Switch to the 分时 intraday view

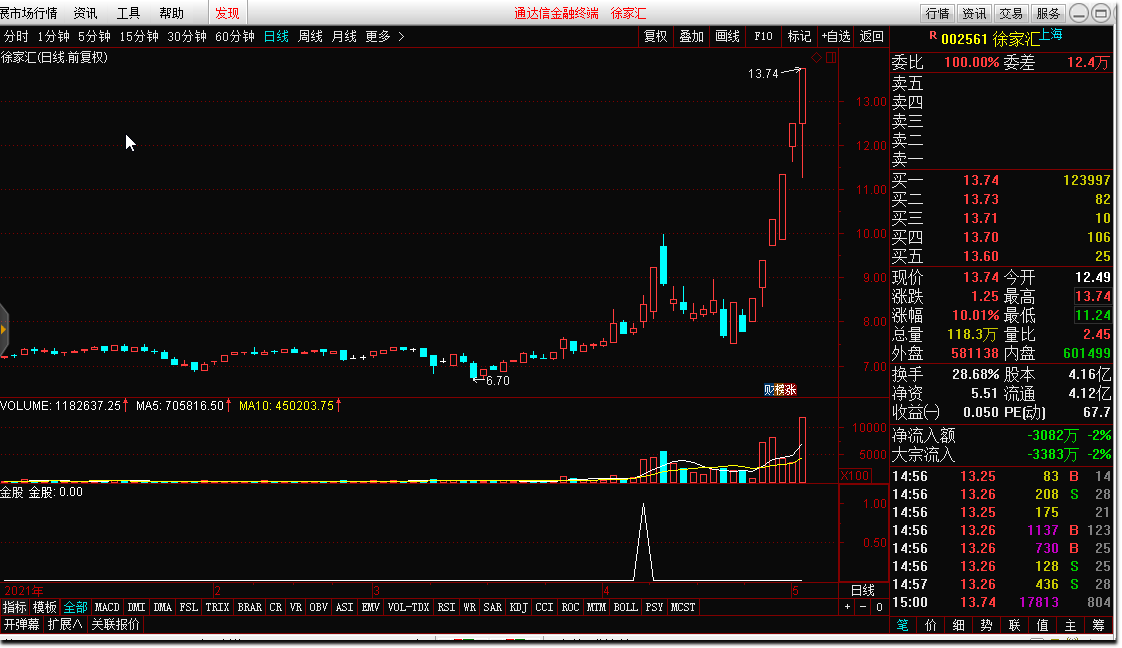point(16,36)
